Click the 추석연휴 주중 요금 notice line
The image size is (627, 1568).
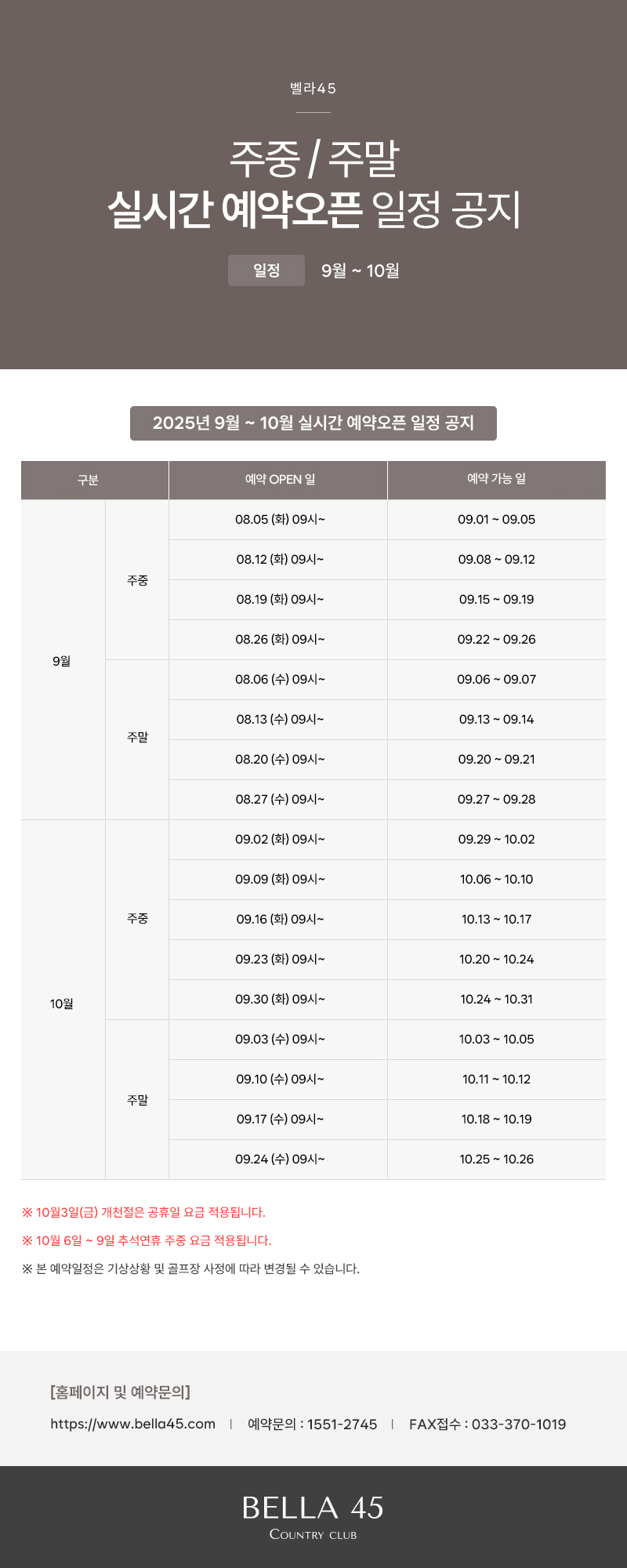(147, 1240)
